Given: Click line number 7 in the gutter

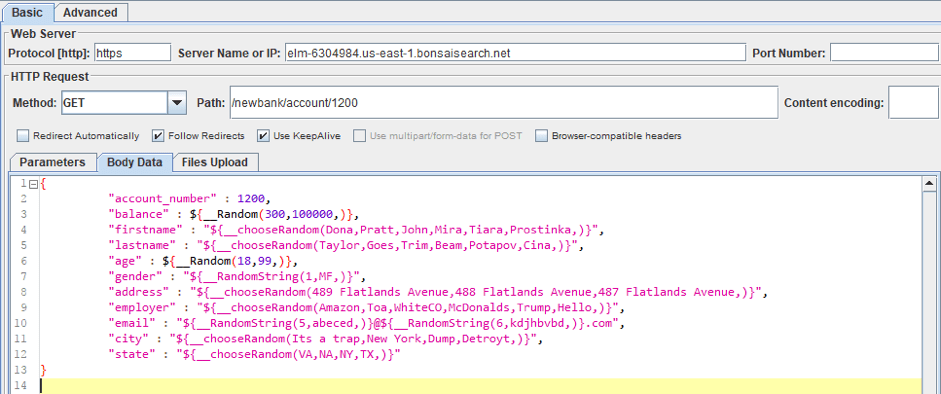Looking at the screenshot, I should 24,276.
